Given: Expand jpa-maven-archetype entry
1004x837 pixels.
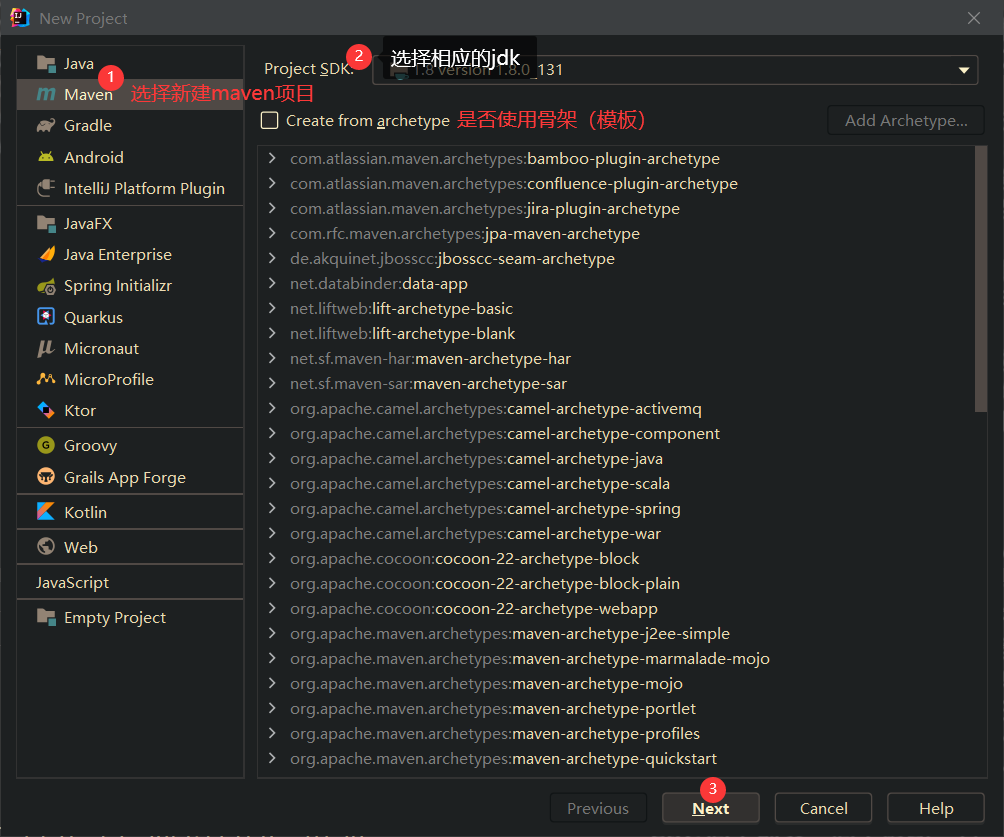Looking at the screenshot, I should [x=272, y=233].
